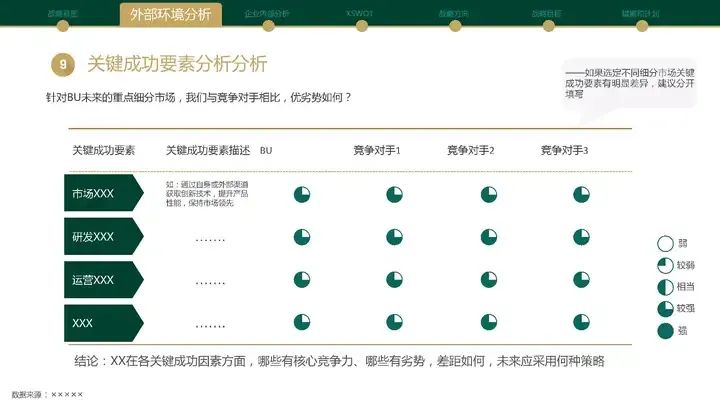Click the fully filled legend icon for 强

click(665, 331)
